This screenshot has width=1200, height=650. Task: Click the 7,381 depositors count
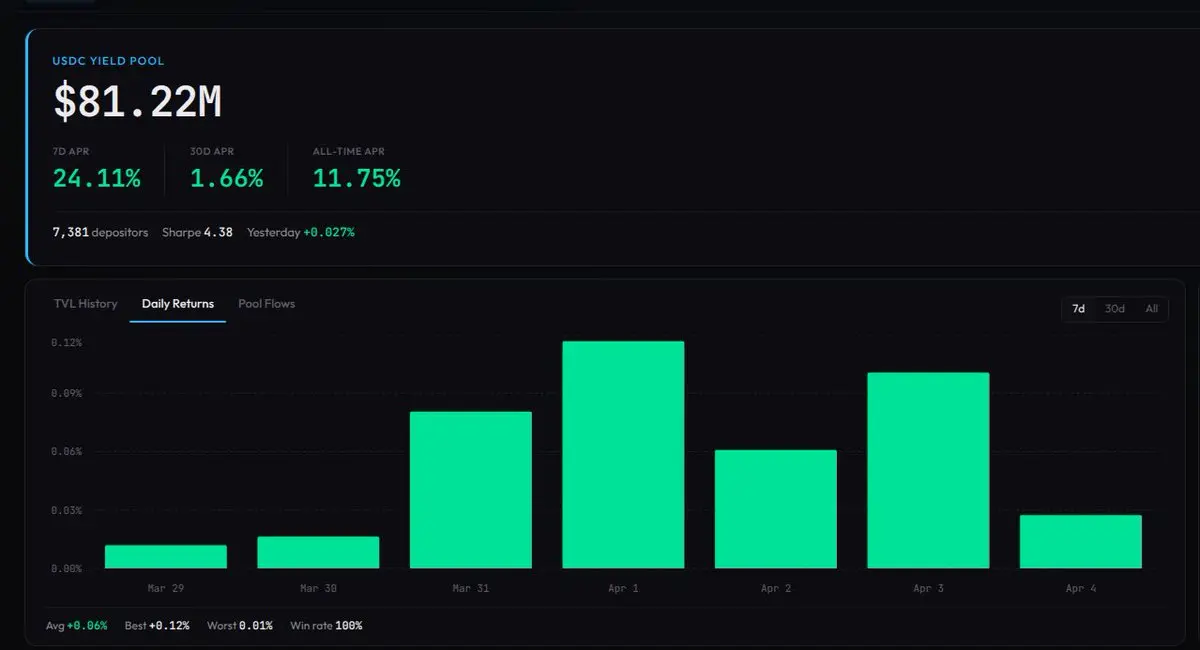(x=100, y=232)
